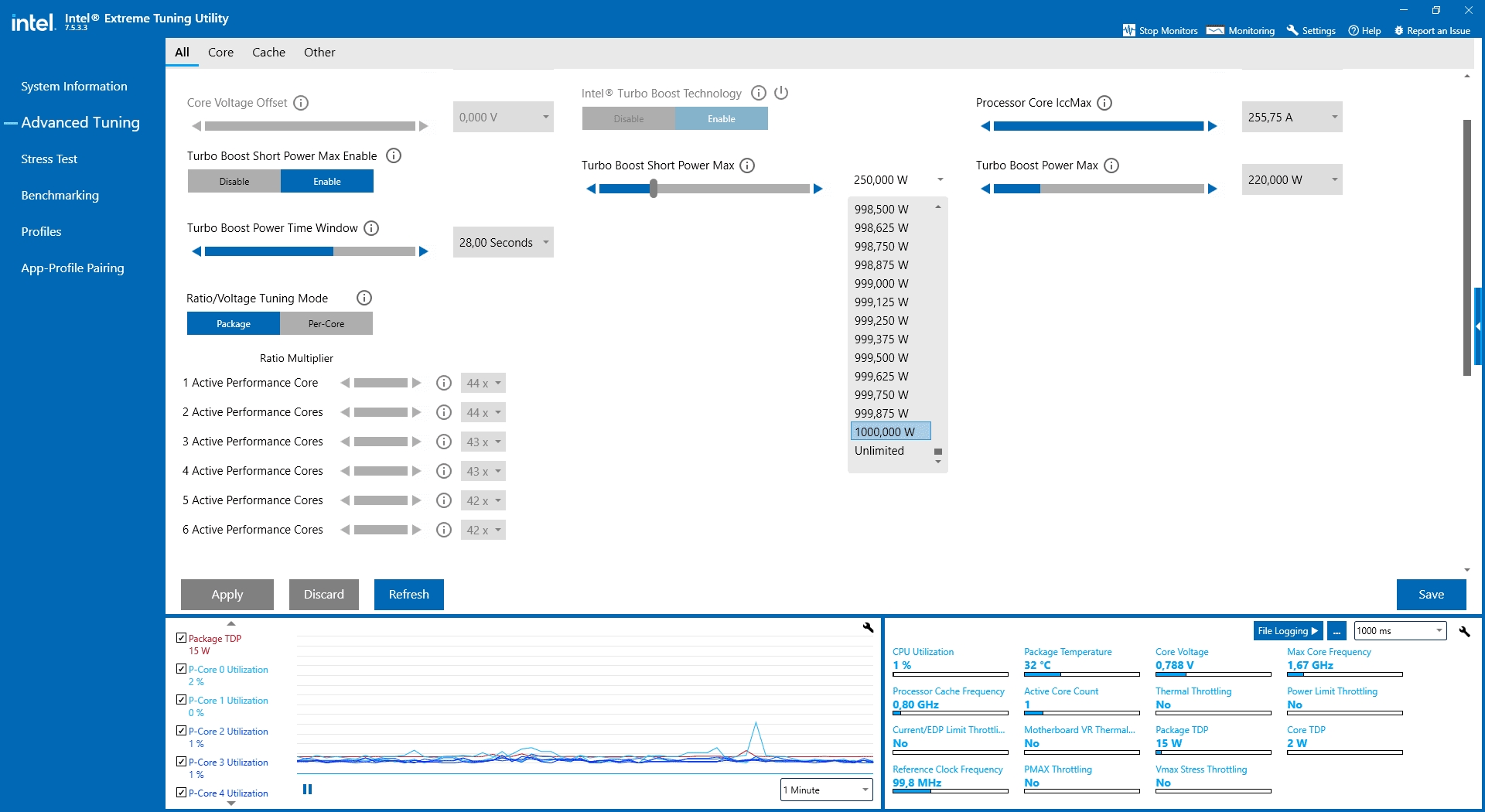The height and width of the screenshot is (812, 1485).
Task: Open info for 5 Active Performance Cores
Action: [x=444, y=500]
